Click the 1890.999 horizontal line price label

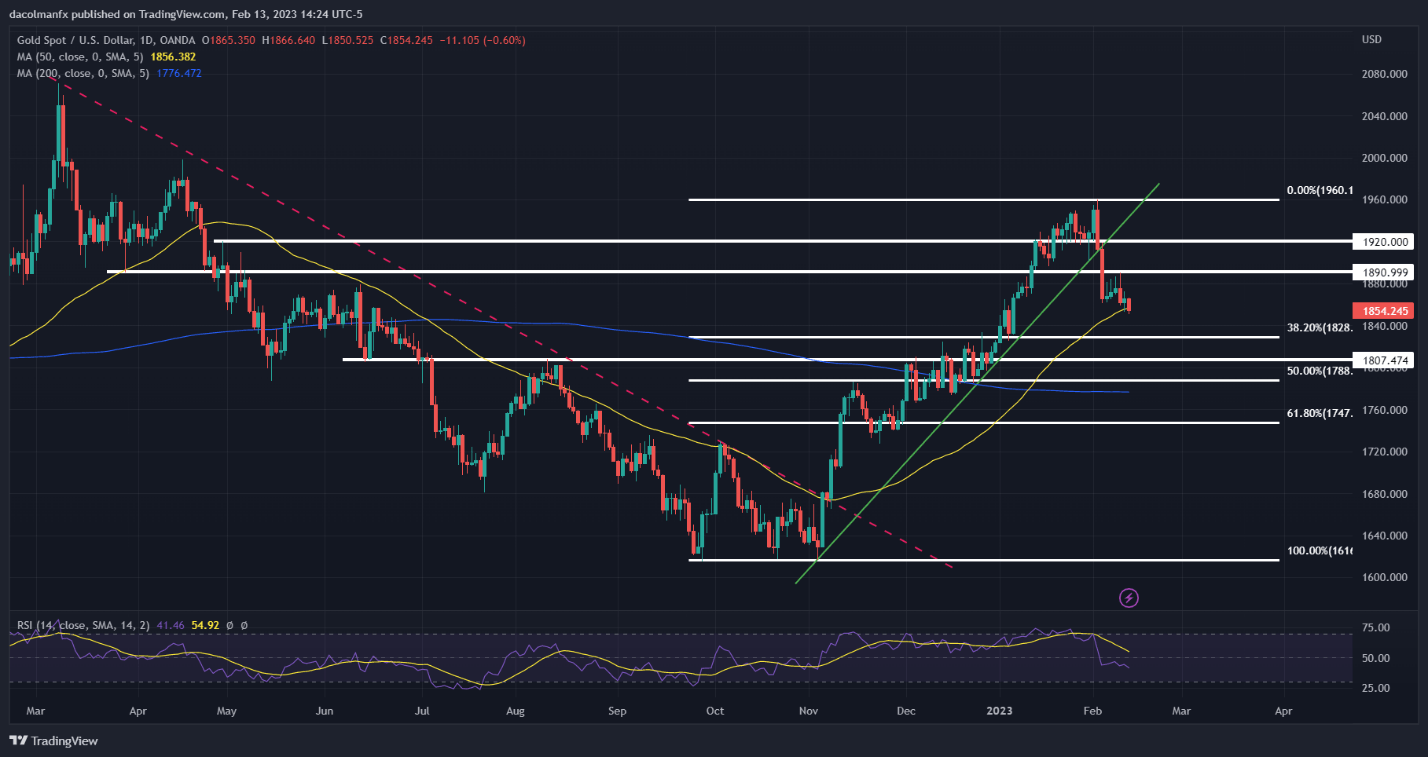click(x=1381, y=272)
